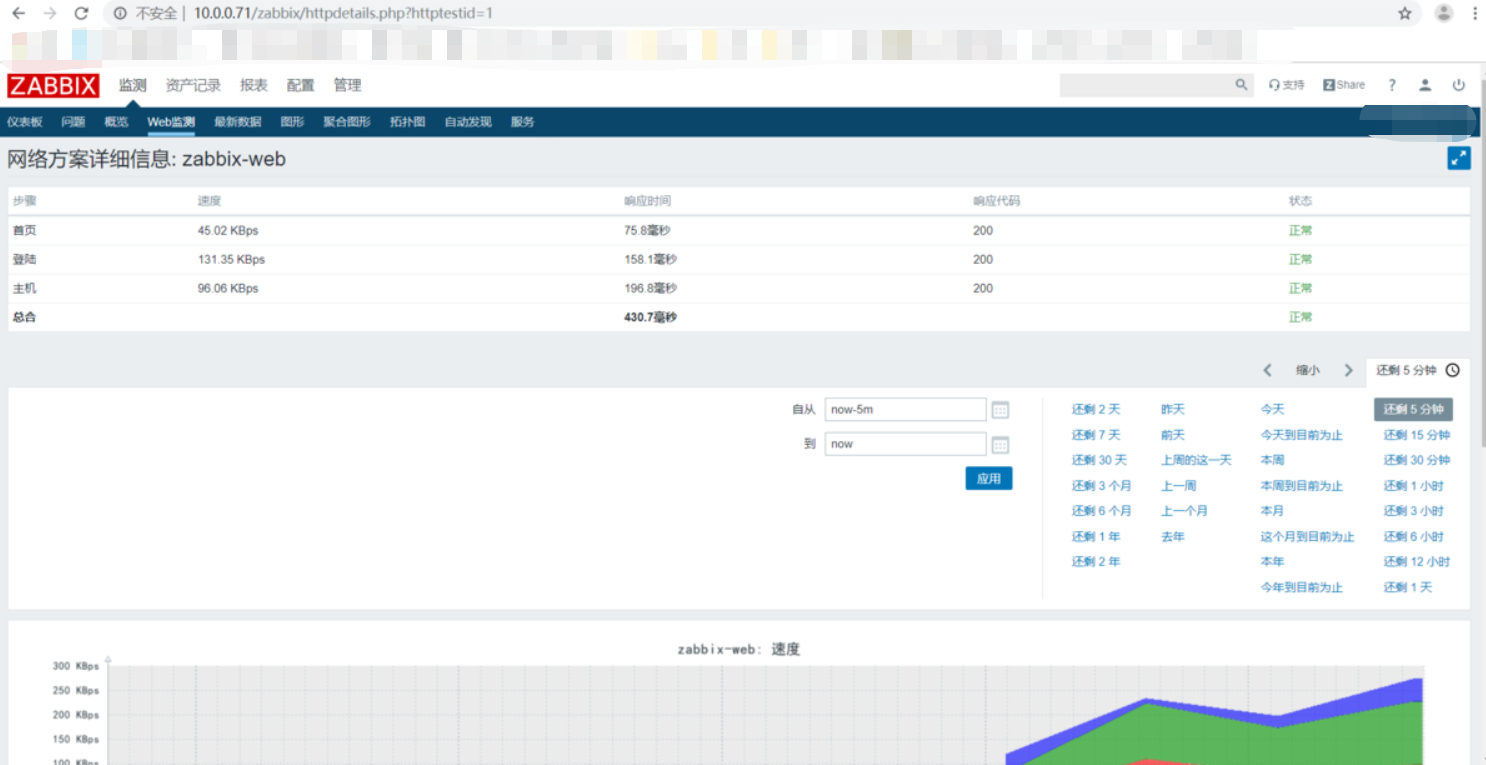Select 上周的这一天 time range

tap(1196, 460)
